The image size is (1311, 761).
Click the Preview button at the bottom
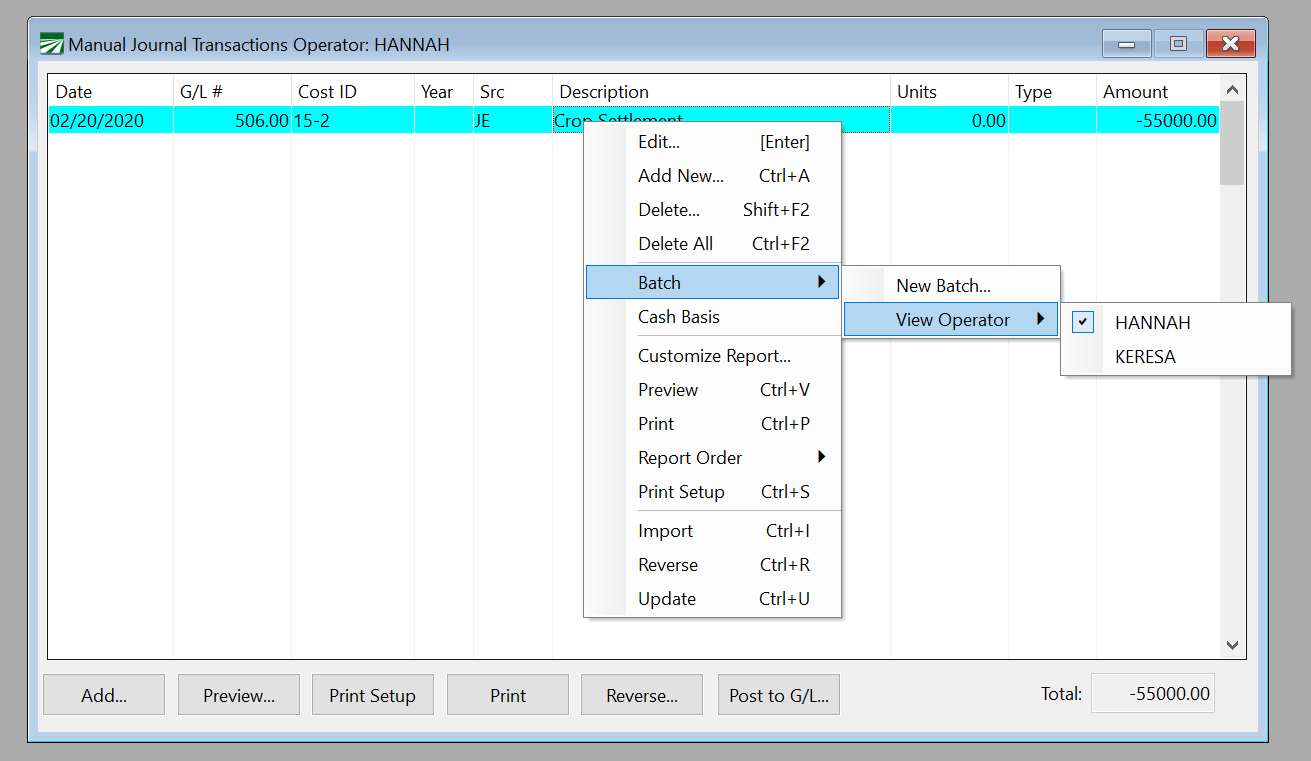coord(238,694)
